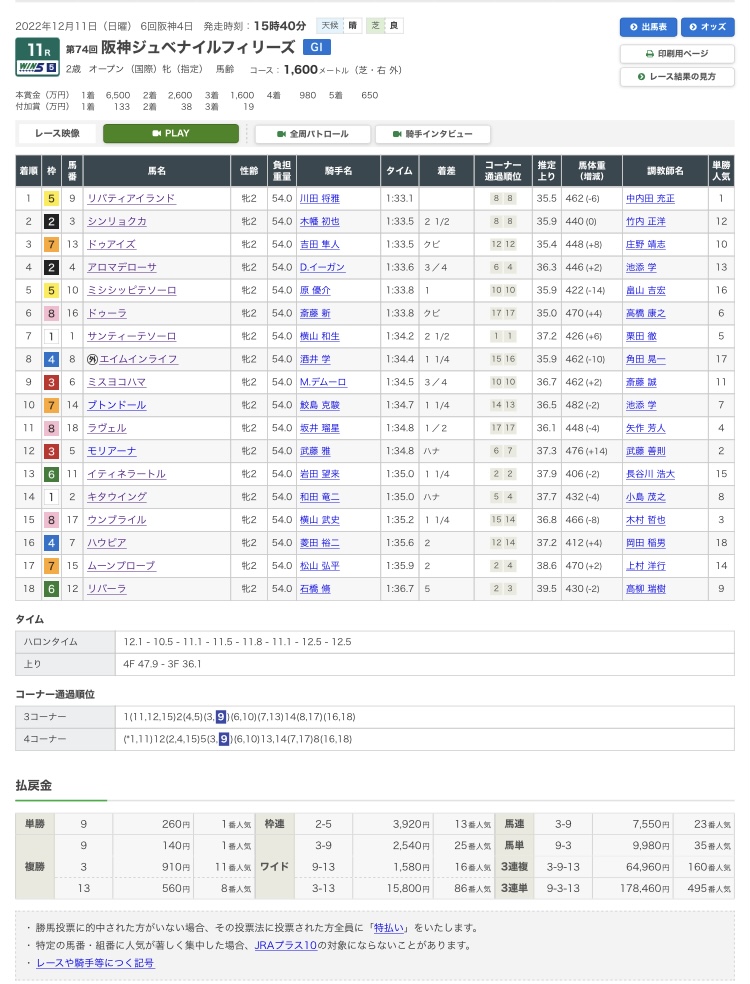Open horse シンリョクカ details
750x984 pixels.
pyautogui.click(x=117, y=222)
